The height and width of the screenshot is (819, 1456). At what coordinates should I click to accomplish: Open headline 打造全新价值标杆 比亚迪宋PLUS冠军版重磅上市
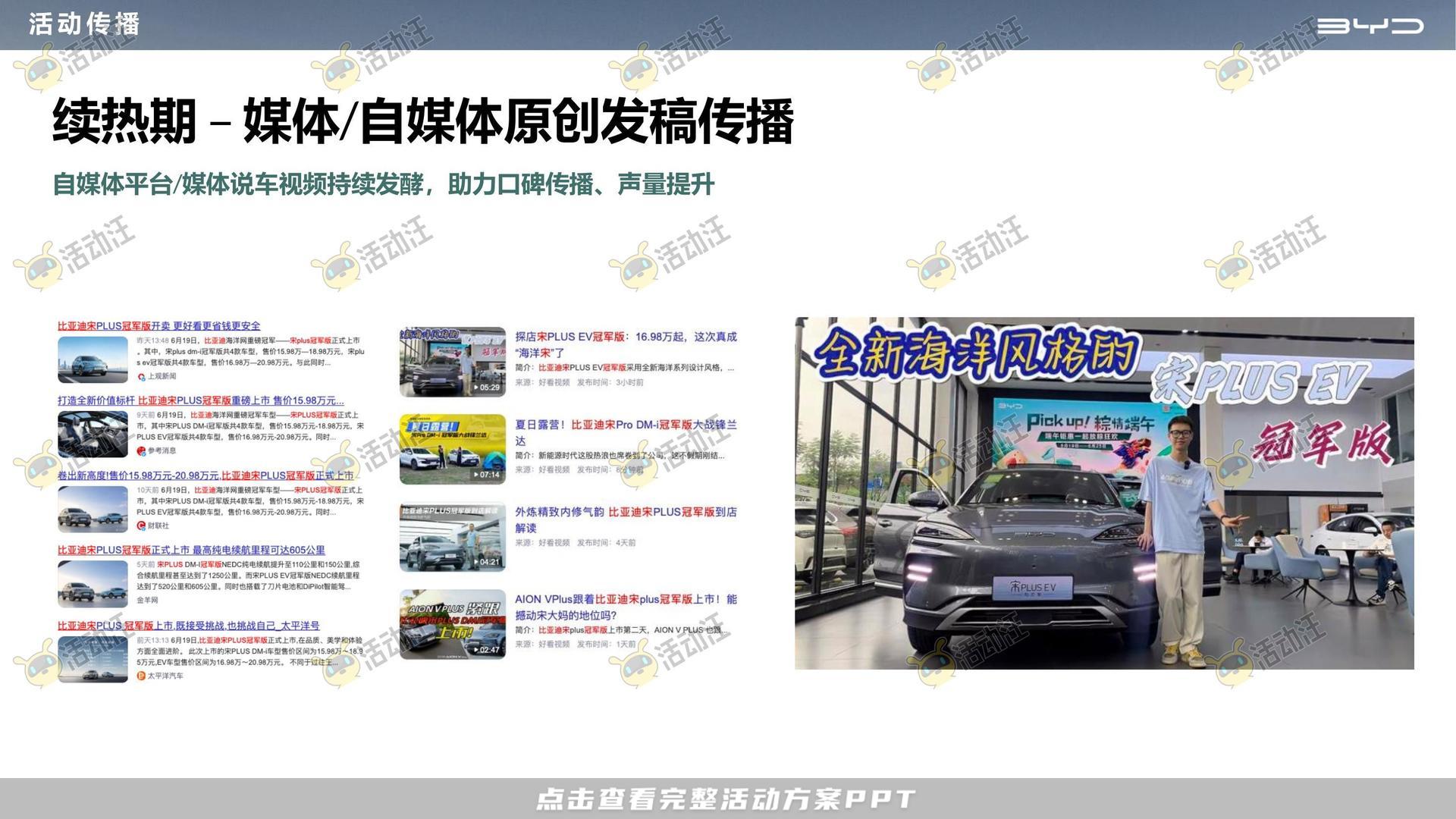pos(201,400)
